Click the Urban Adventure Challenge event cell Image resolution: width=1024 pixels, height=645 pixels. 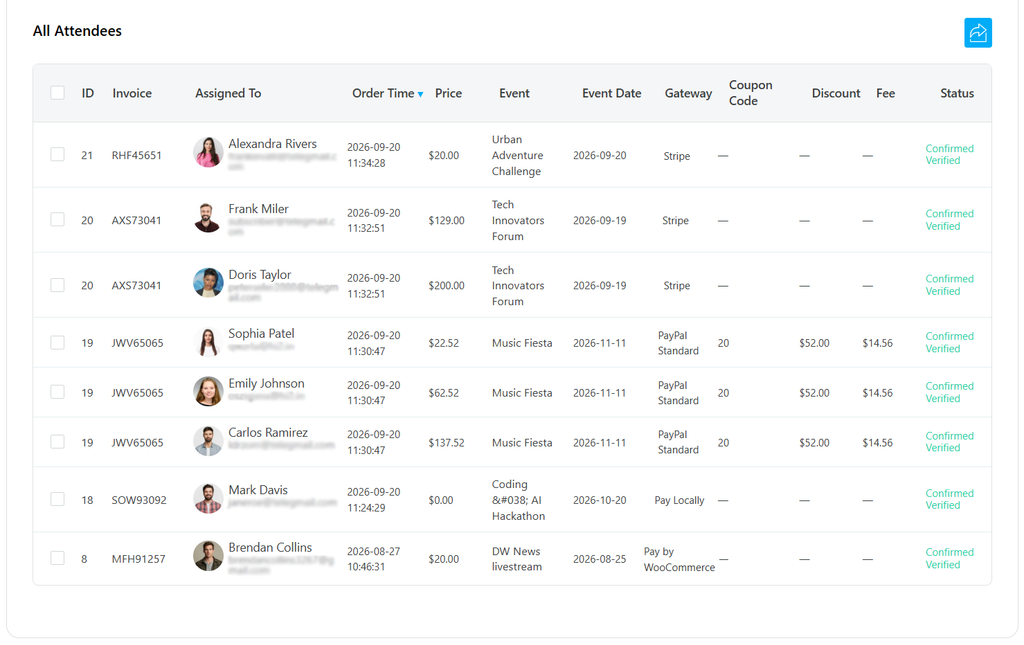point(517,155)
